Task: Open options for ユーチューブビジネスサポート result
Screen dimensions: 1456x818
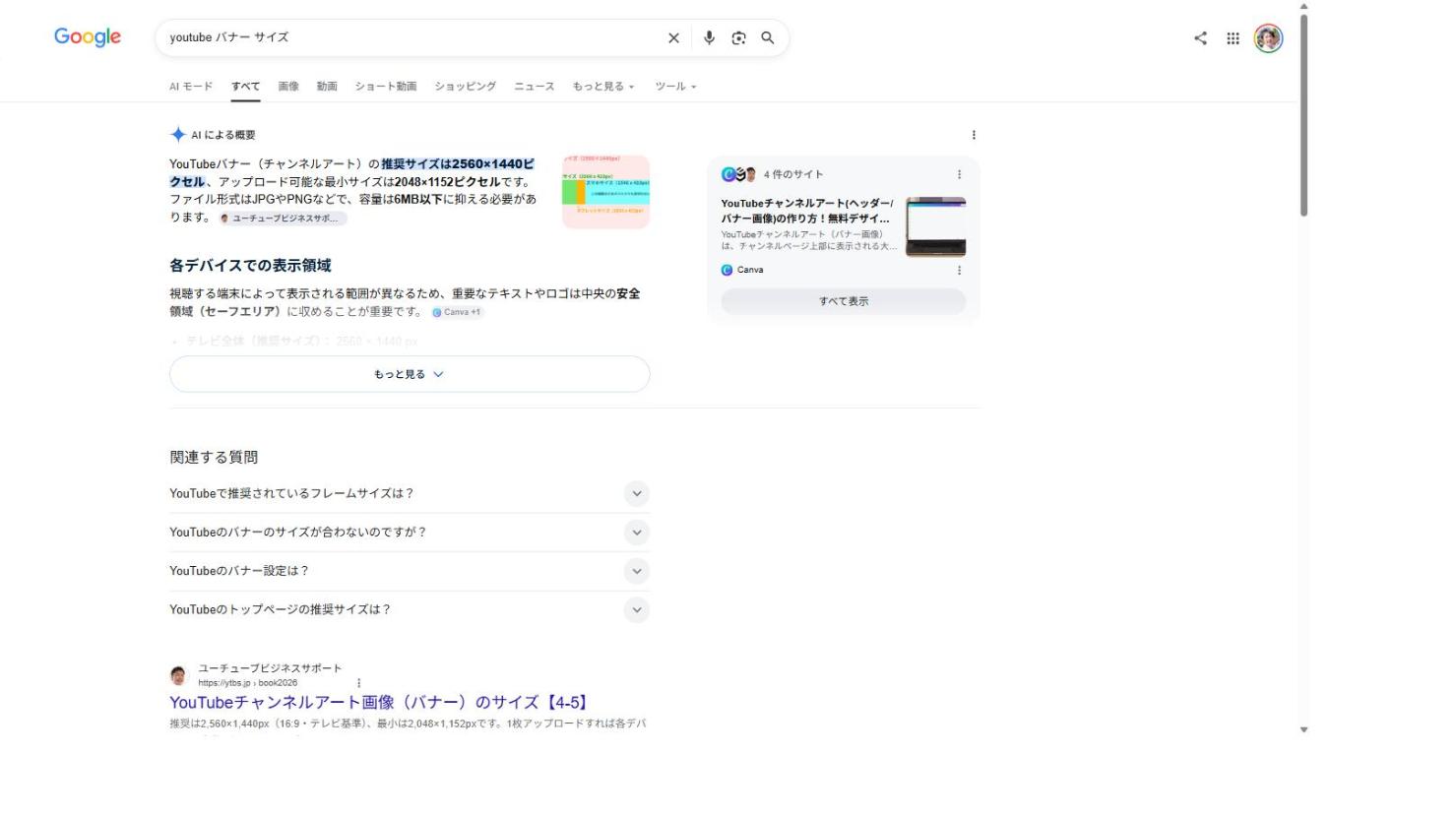Action: tap(358, 682)
